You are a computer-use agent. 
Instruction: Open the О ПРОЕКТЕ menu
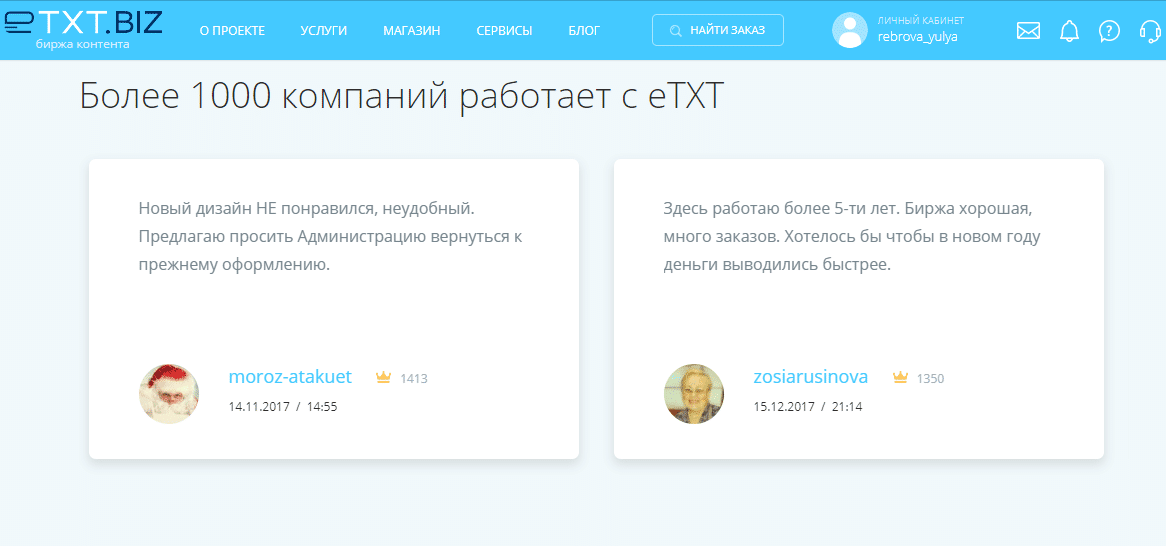pos(232,30)
